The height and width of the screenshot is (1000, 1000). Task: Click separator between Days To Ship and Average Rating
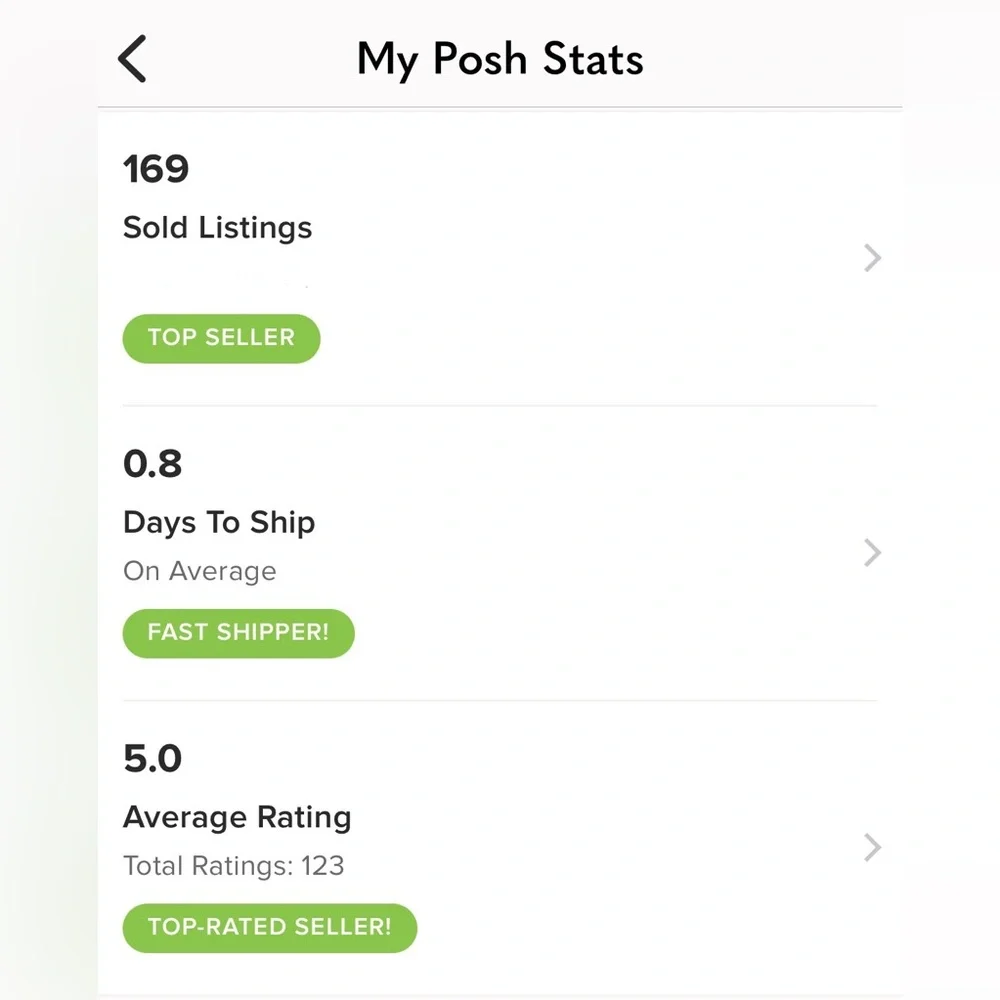coord(500,701)
